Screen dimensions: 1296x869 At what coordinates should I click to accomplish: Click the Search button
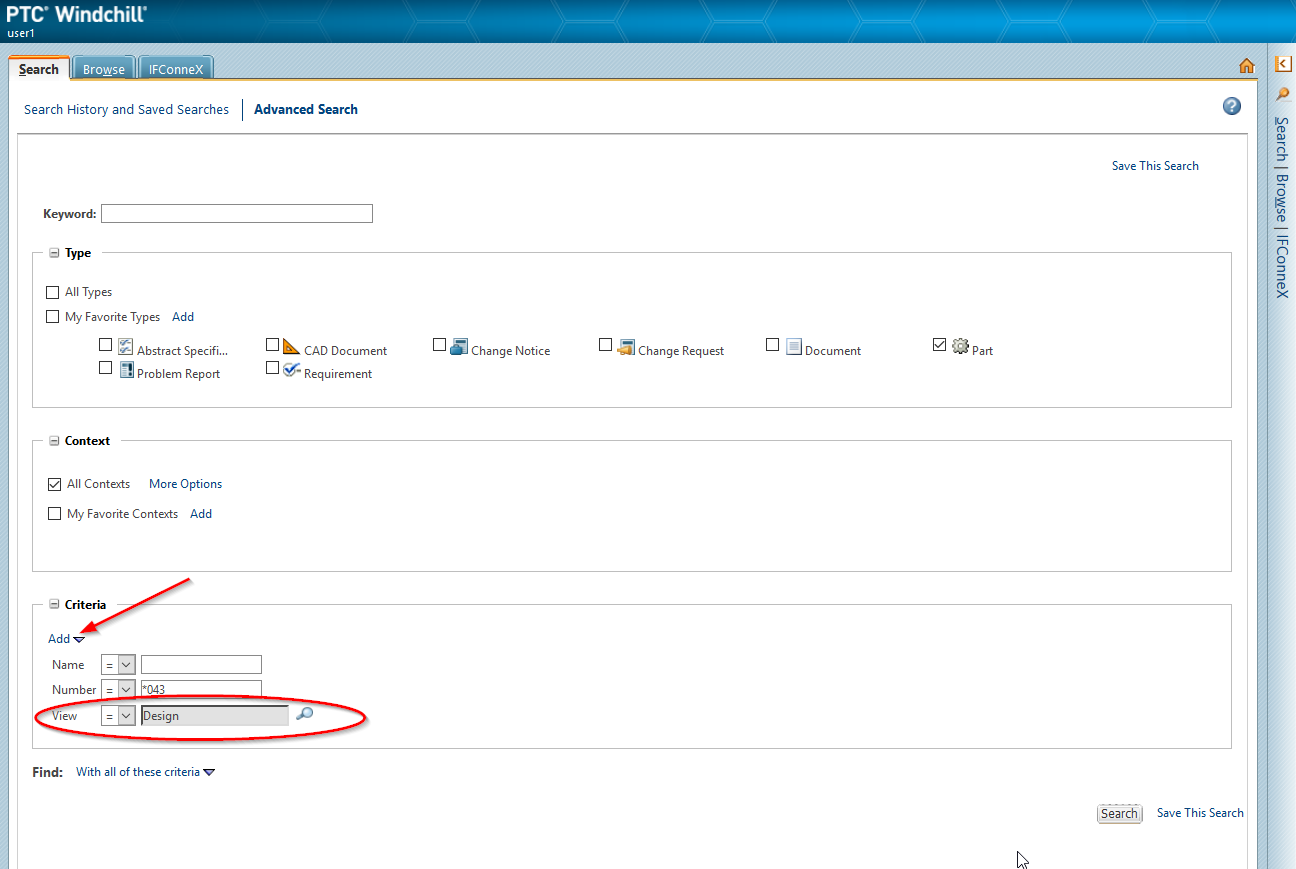[1119, 813]
